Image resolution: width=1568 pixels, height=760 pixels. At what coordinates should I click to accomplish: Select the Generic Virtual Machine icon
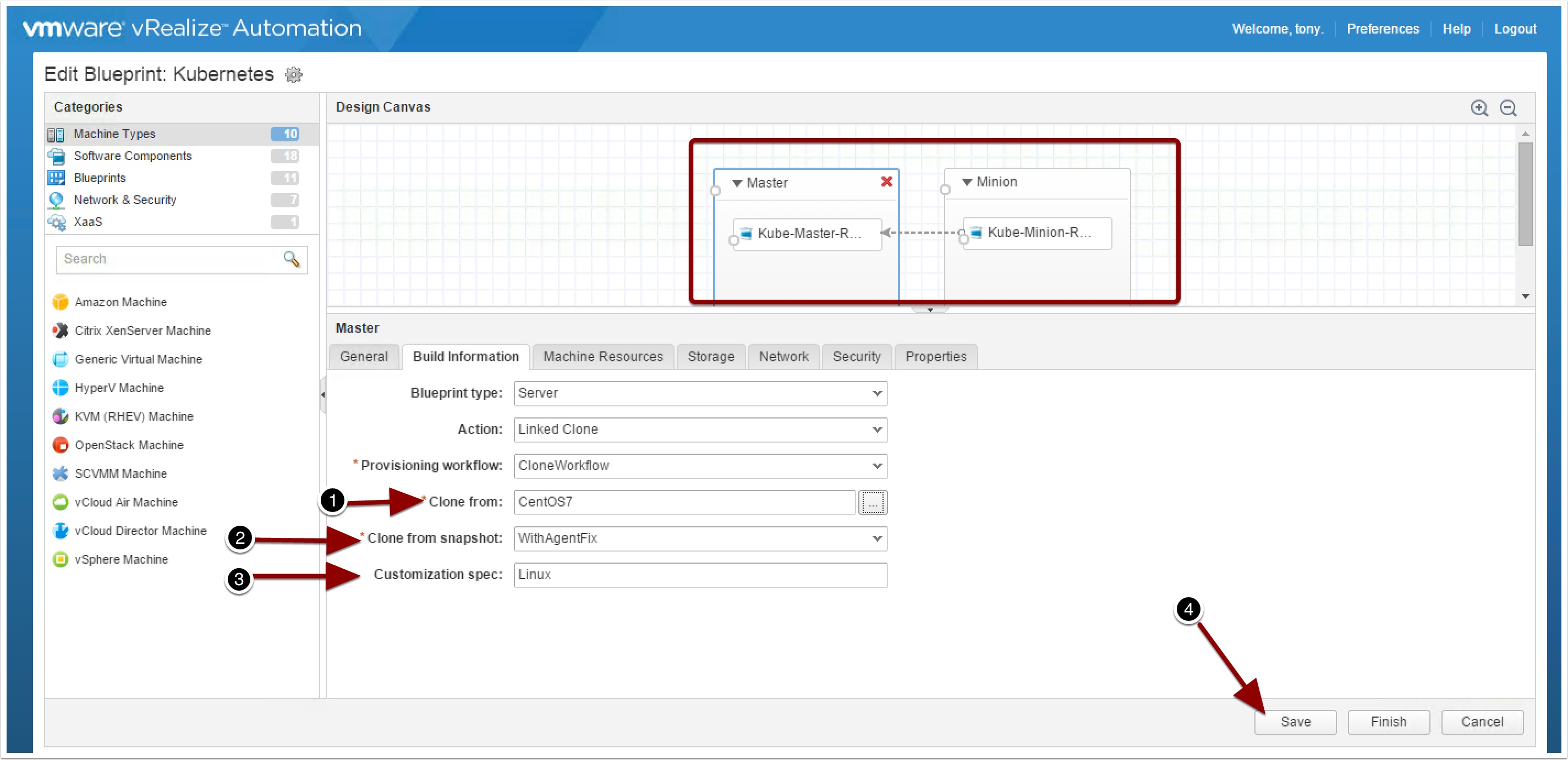click(61, 359)
